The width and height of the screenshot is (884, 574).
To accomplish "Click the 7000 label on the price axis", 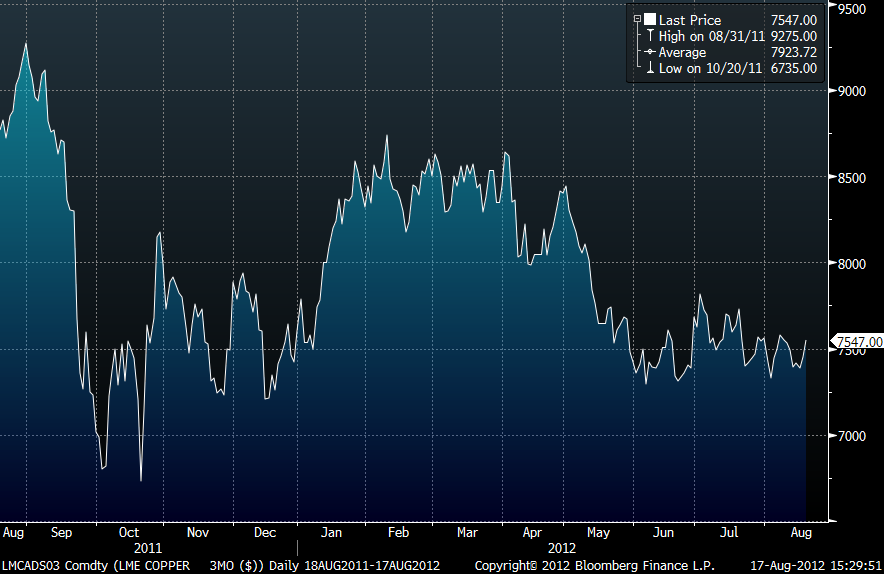I will pyautogui.click(x=851, y=436).
